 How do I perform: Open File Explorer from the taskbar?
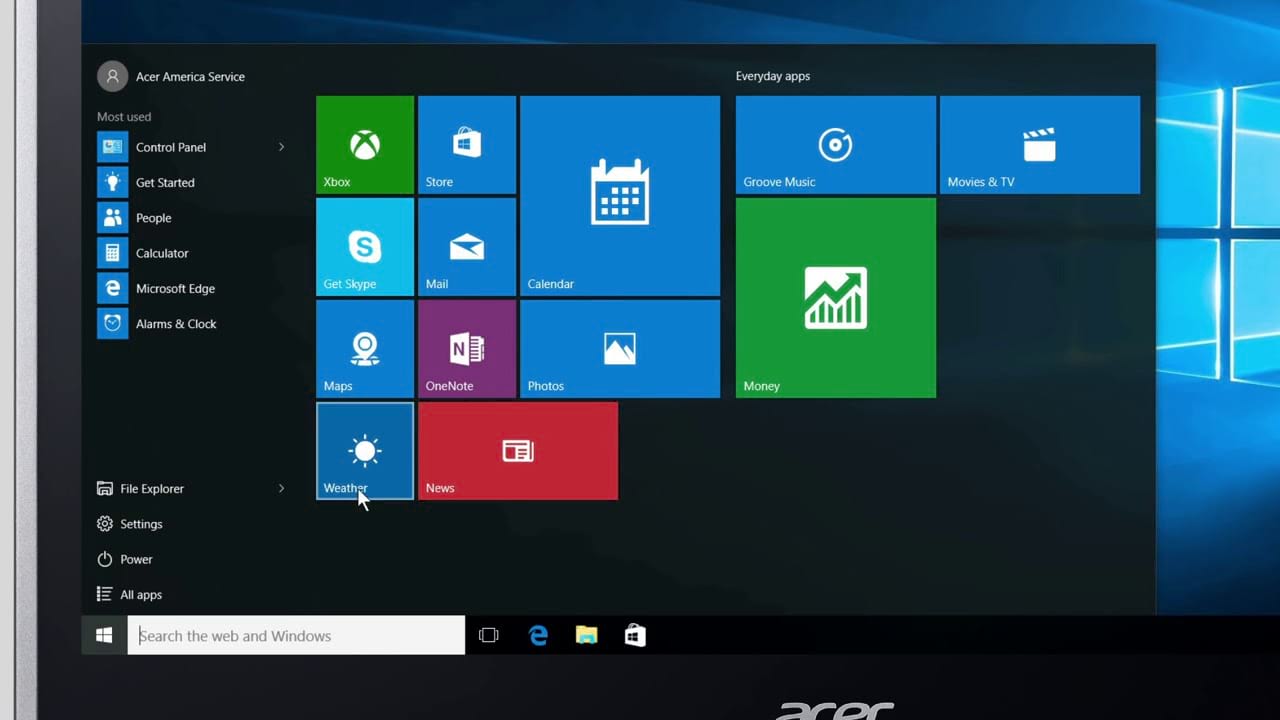[586, 635]
